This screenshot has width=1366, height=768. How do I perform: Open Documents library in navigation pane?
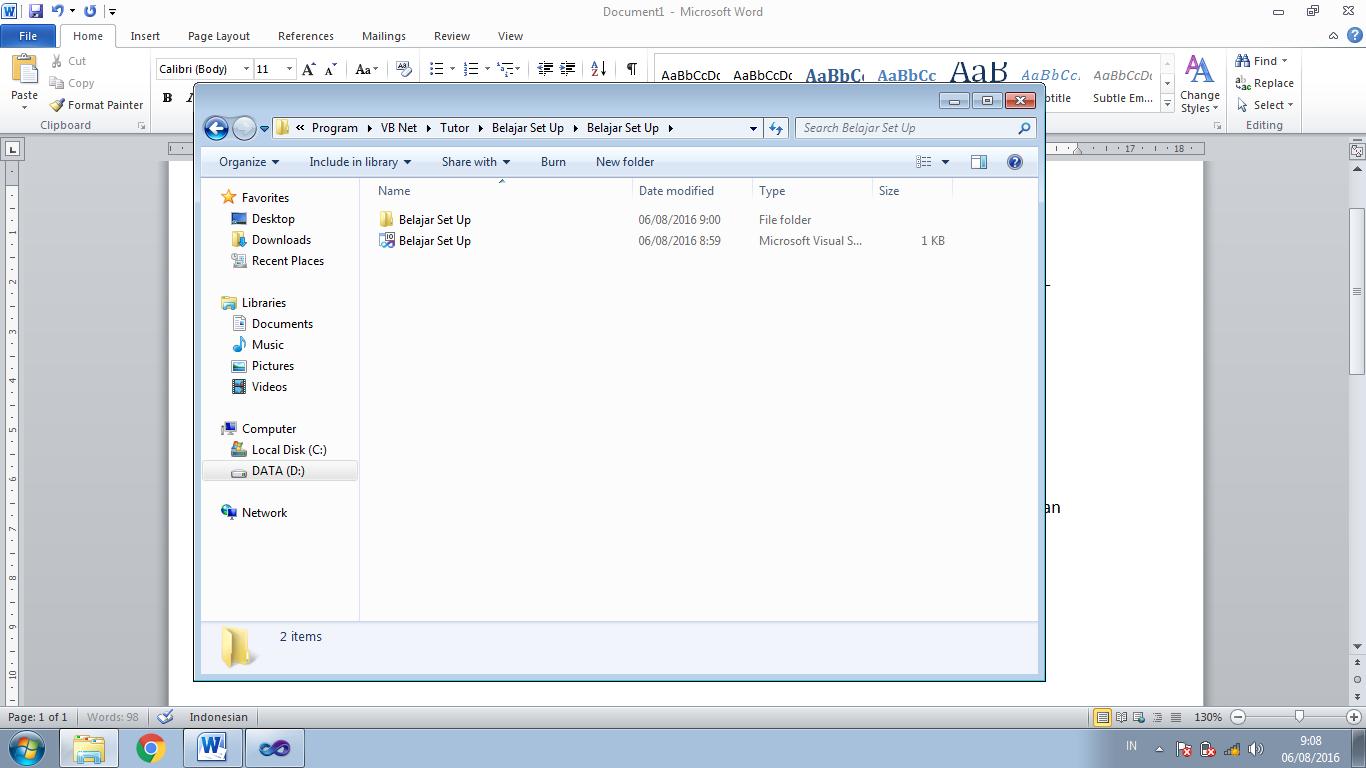(282, 324)
